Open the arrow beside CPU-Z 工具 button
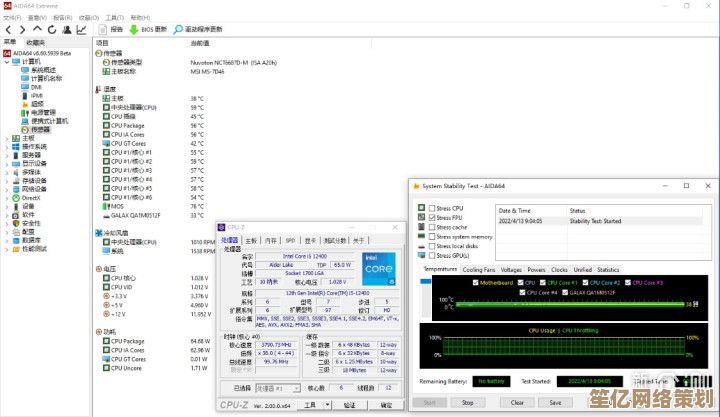This screenshot has height=417, width=720. (x=327, y=405)
